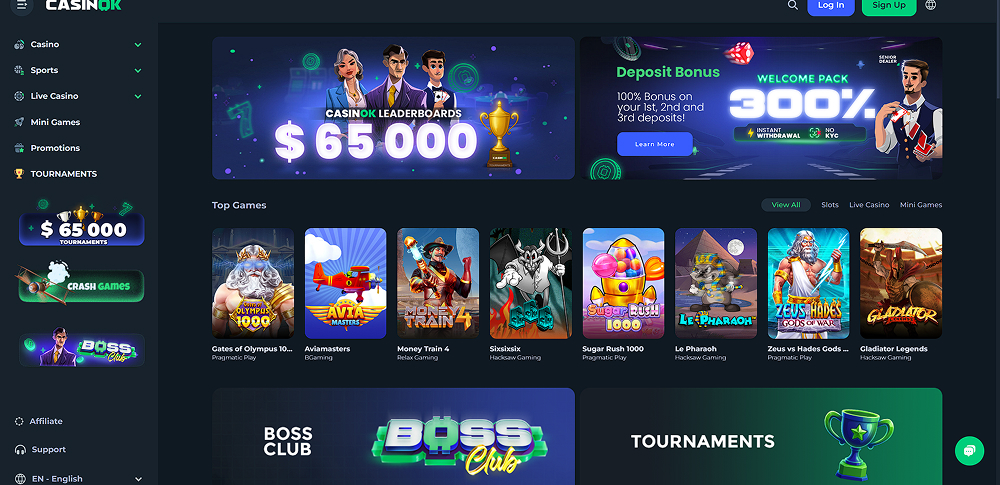Click the search magnifier icon
The height and width of the screenshot is (485, 1000).
tap(793, 5)
